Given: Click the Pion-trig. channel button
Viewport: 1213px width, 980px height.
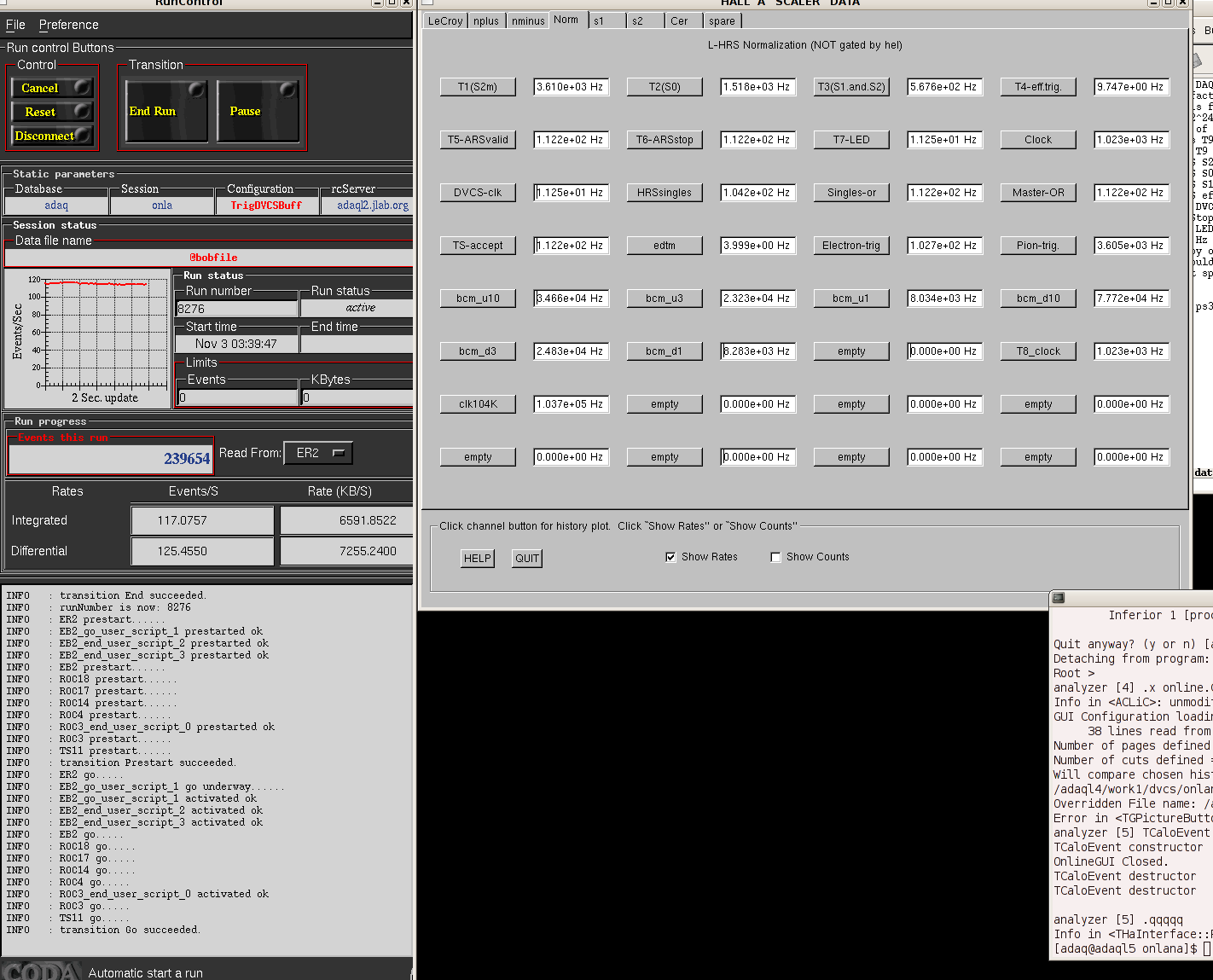Looking at the screenshot, I should pos(1038,246).
